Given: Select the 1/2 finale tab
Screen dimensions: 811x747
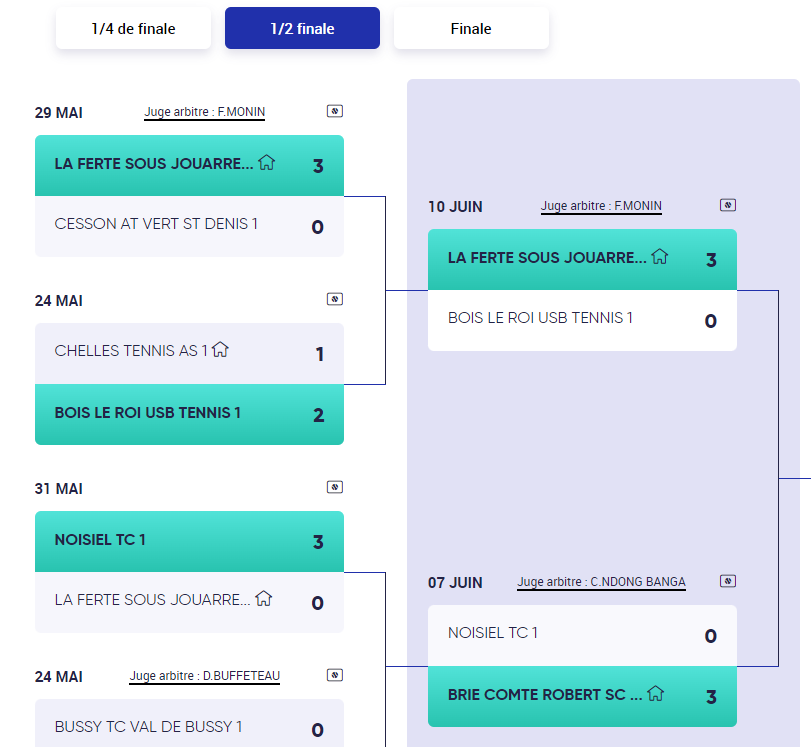Looking at the screenshot, I should click(x=303, y=28).
